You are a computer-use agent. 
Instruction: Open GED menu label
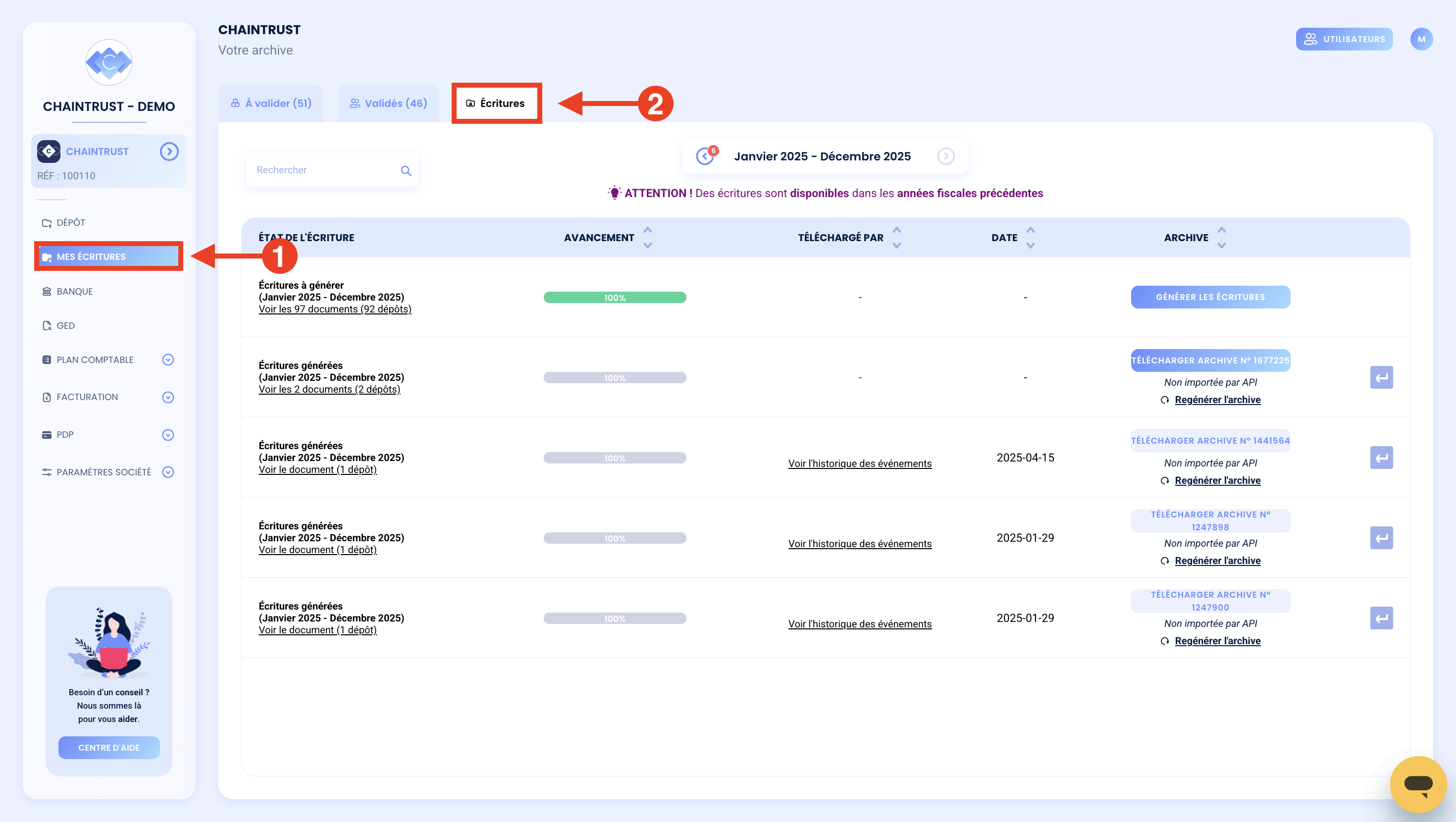click(x=65, y=326)
